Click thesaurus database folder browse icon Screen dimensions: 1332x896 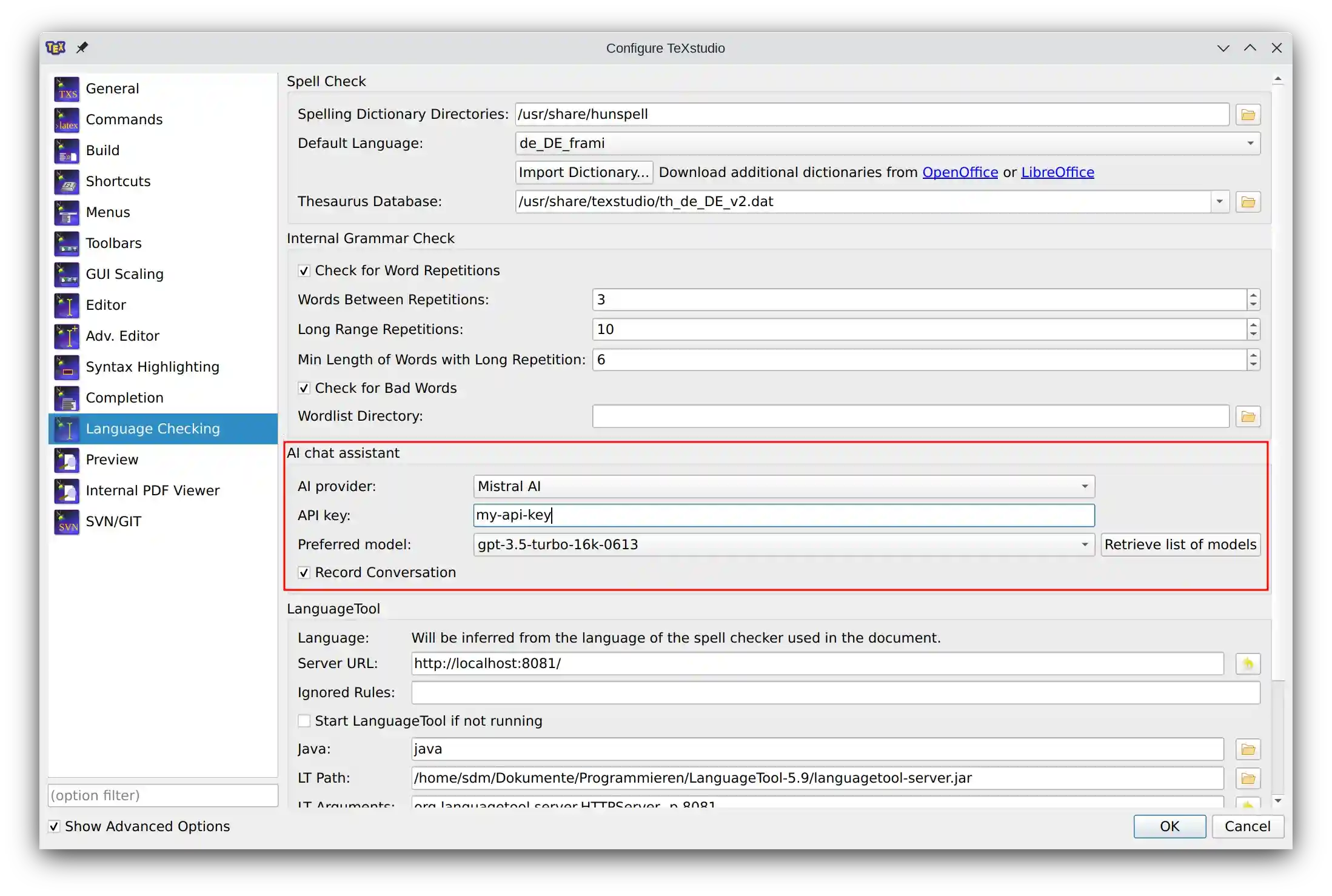click(x=1248, y=202)
